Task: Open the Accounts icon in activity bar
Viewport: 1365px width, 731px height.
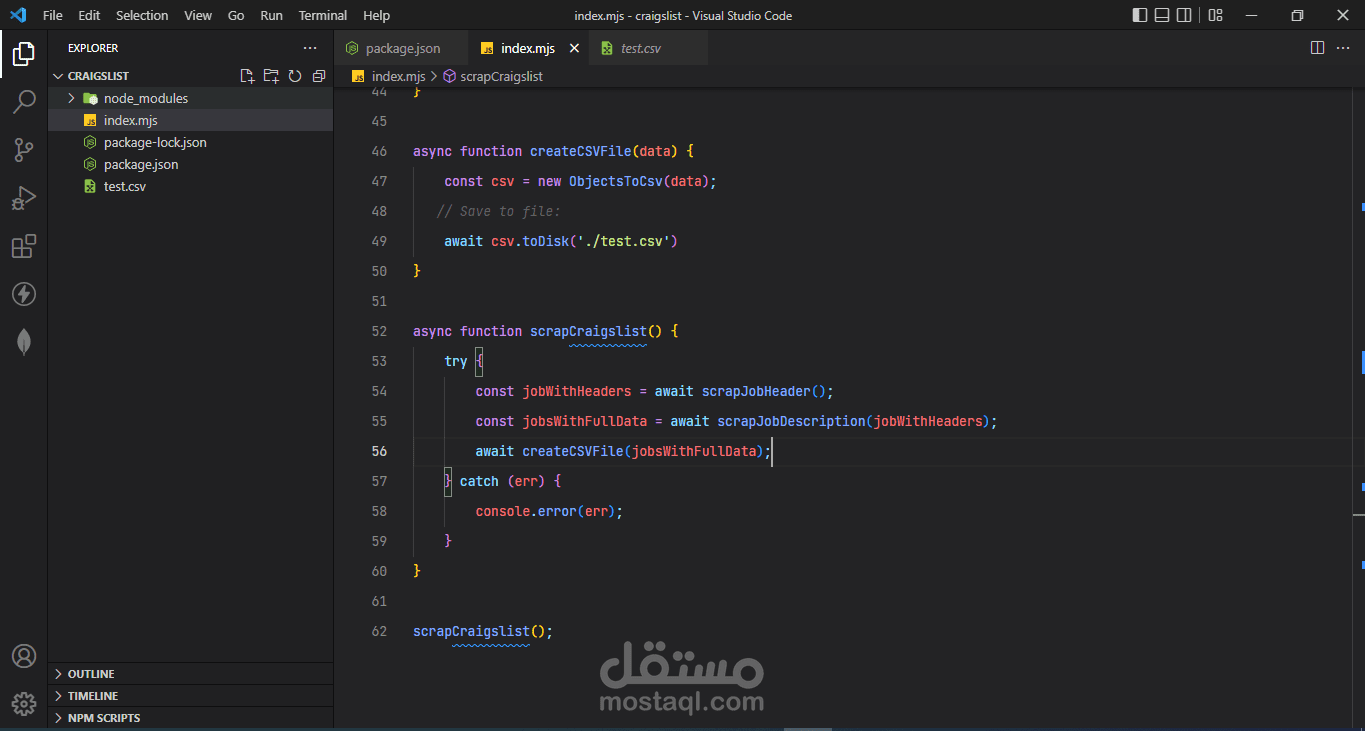Action: [24, 656]
